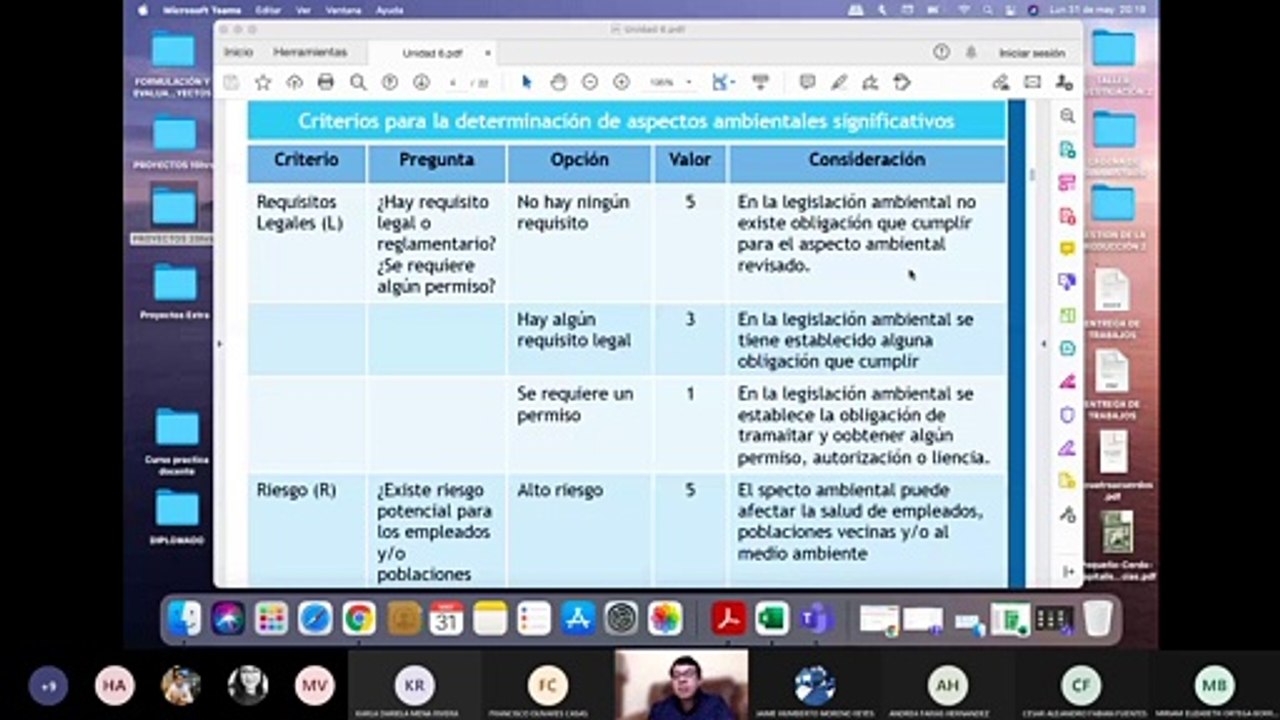Collapse the right tools panel with bottom arrow
Screen dimensions: 1280x720
1068,571
